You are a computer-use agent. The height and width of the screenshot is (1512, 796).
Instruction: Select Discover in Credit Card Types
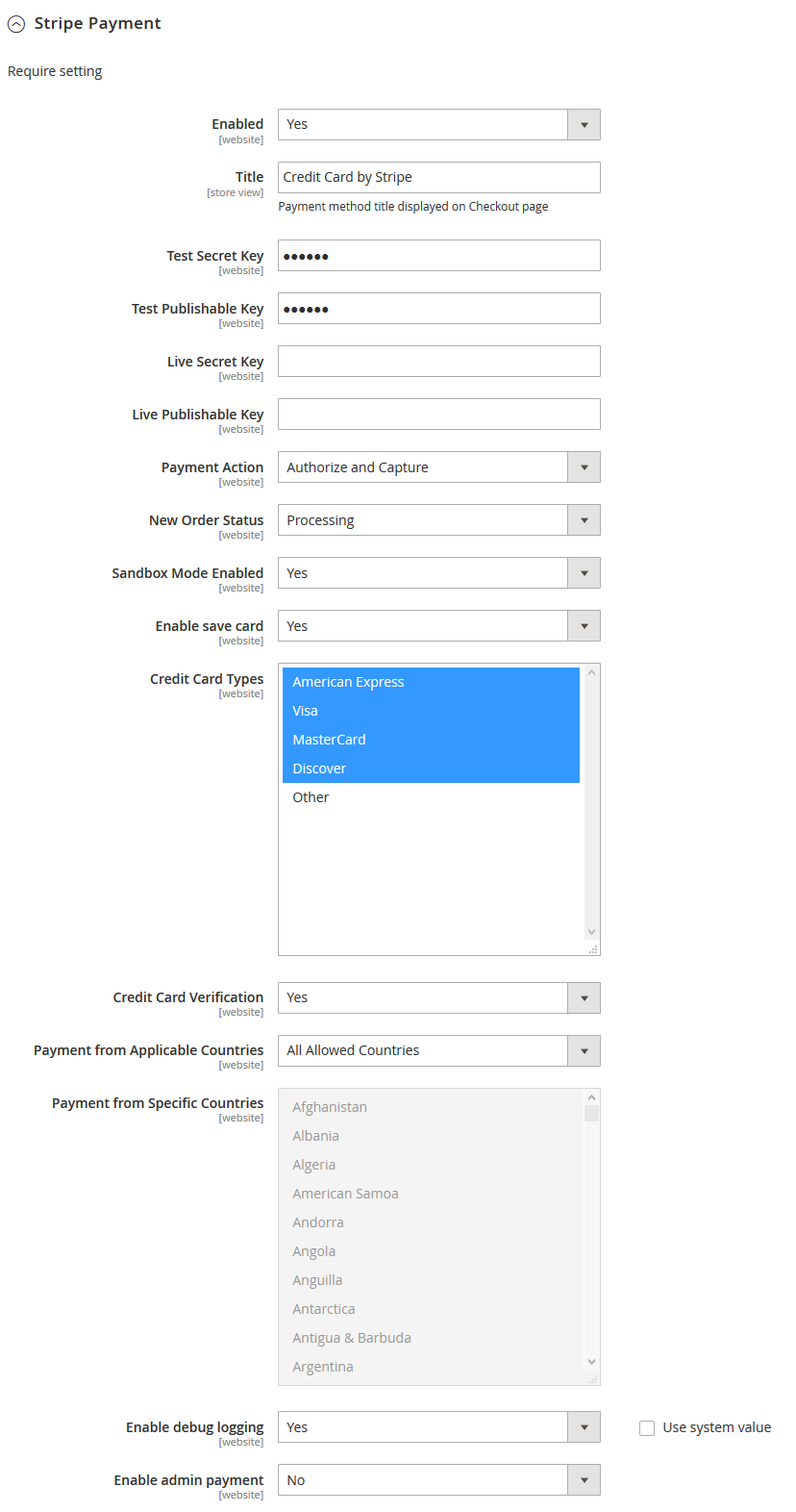[432, 769]
